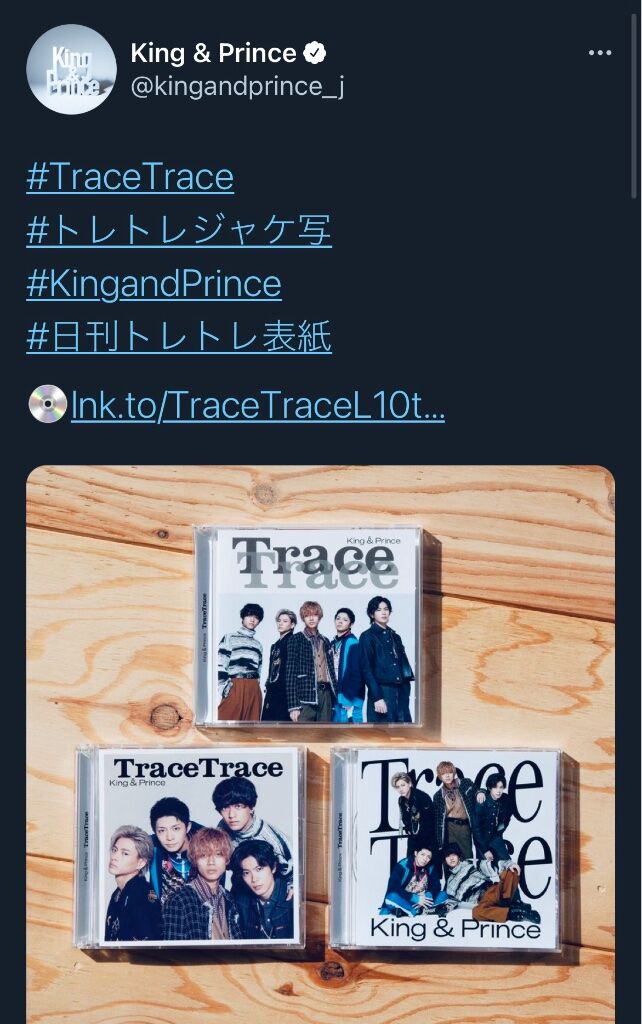
Task: Click the top center Trace CD case
Action: click(309, 626)
